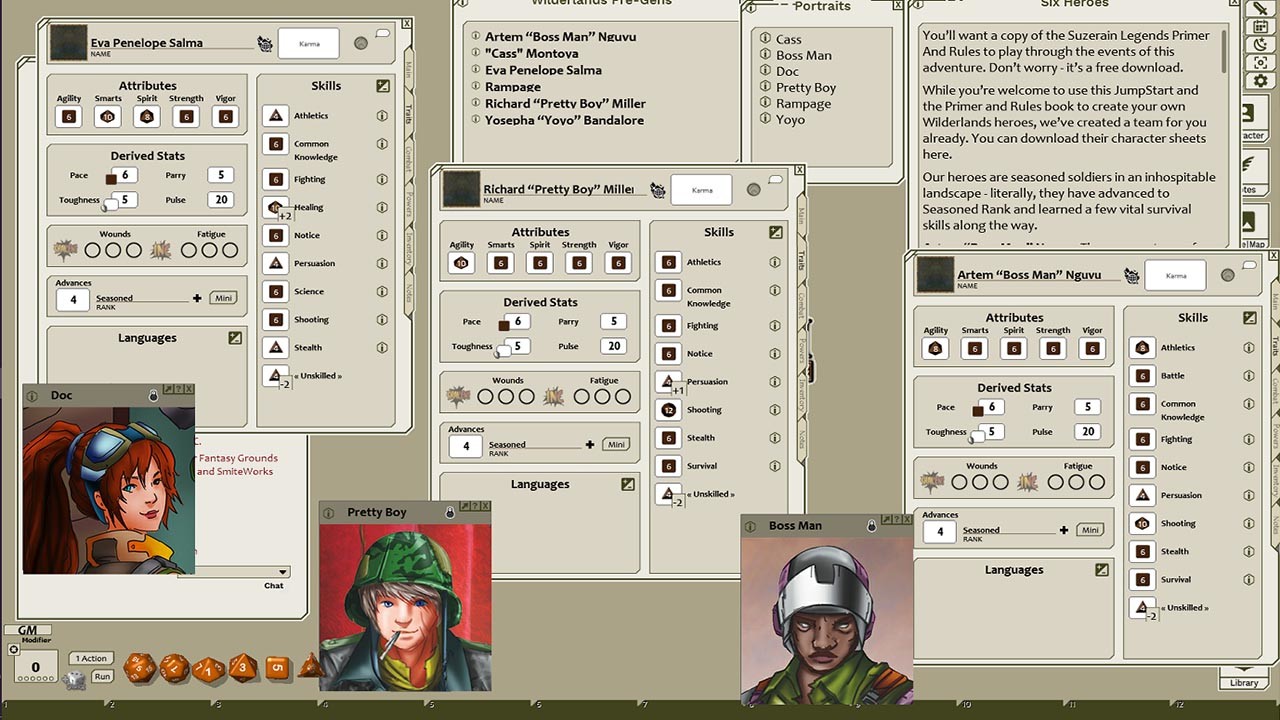Expand the chat window with the Chat arrow

[x=282, y=572]
